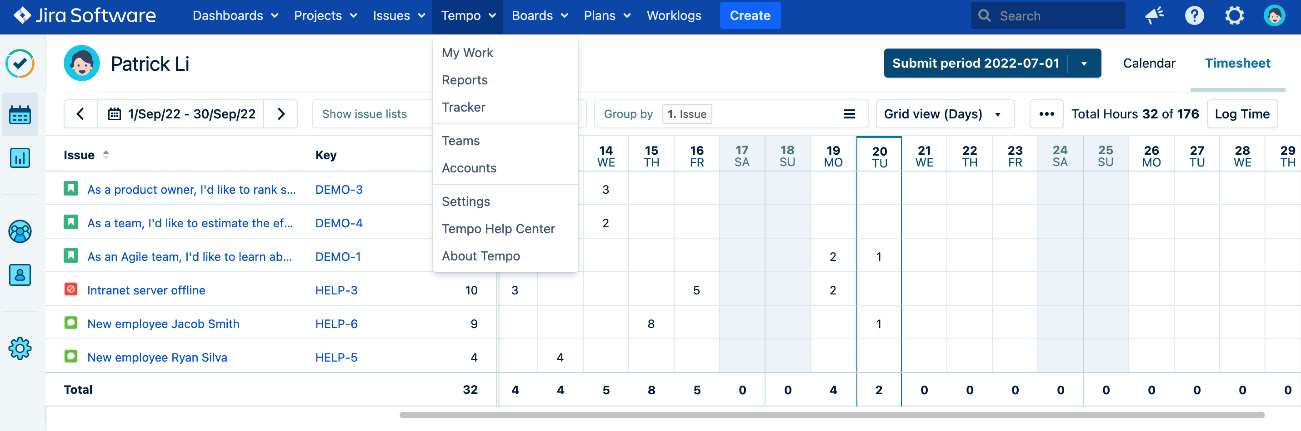The height and width of the screenshot is (431, 1301).
Task: Open the Teams icon in left sidebar
Action: pyautogui.click(x=20, y=232)
